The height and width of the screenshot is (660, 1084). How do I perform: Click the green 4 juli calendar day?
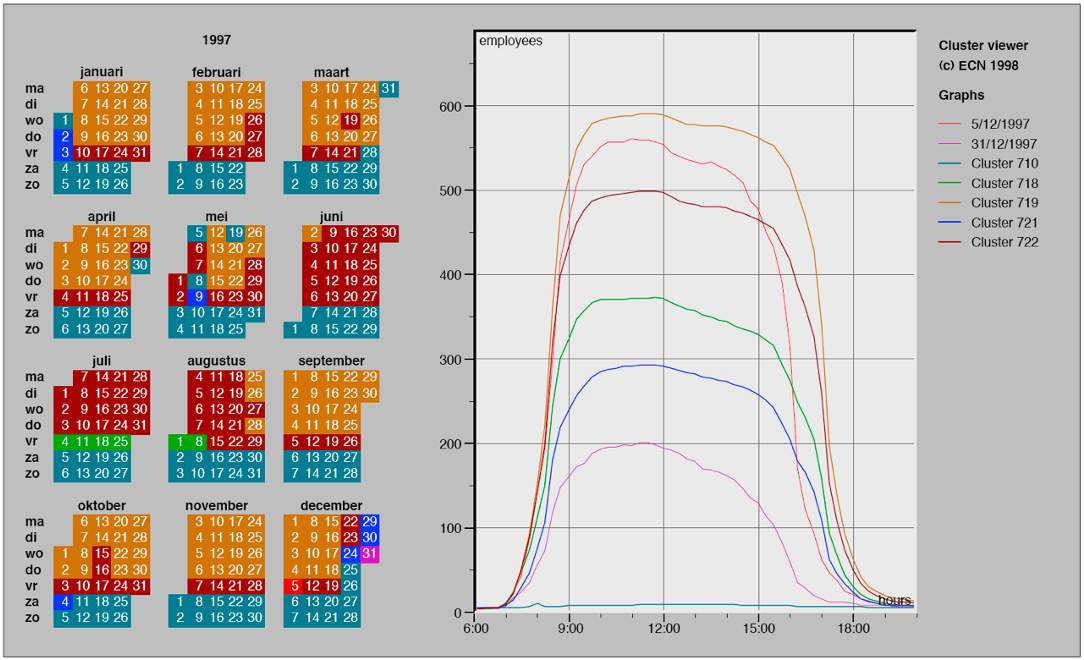(65, 441)
